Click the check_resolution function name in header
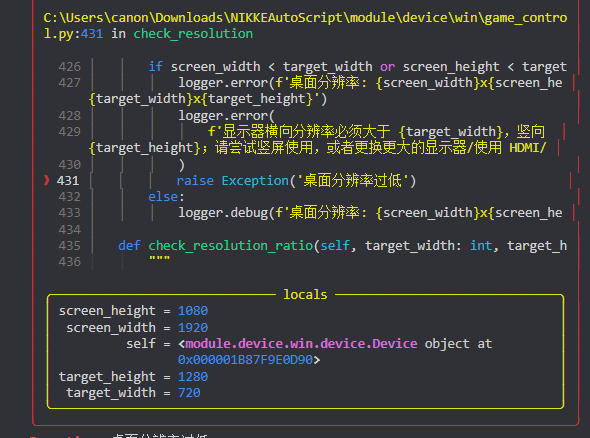This screenshot has height=438, width=590. [193, 33]
